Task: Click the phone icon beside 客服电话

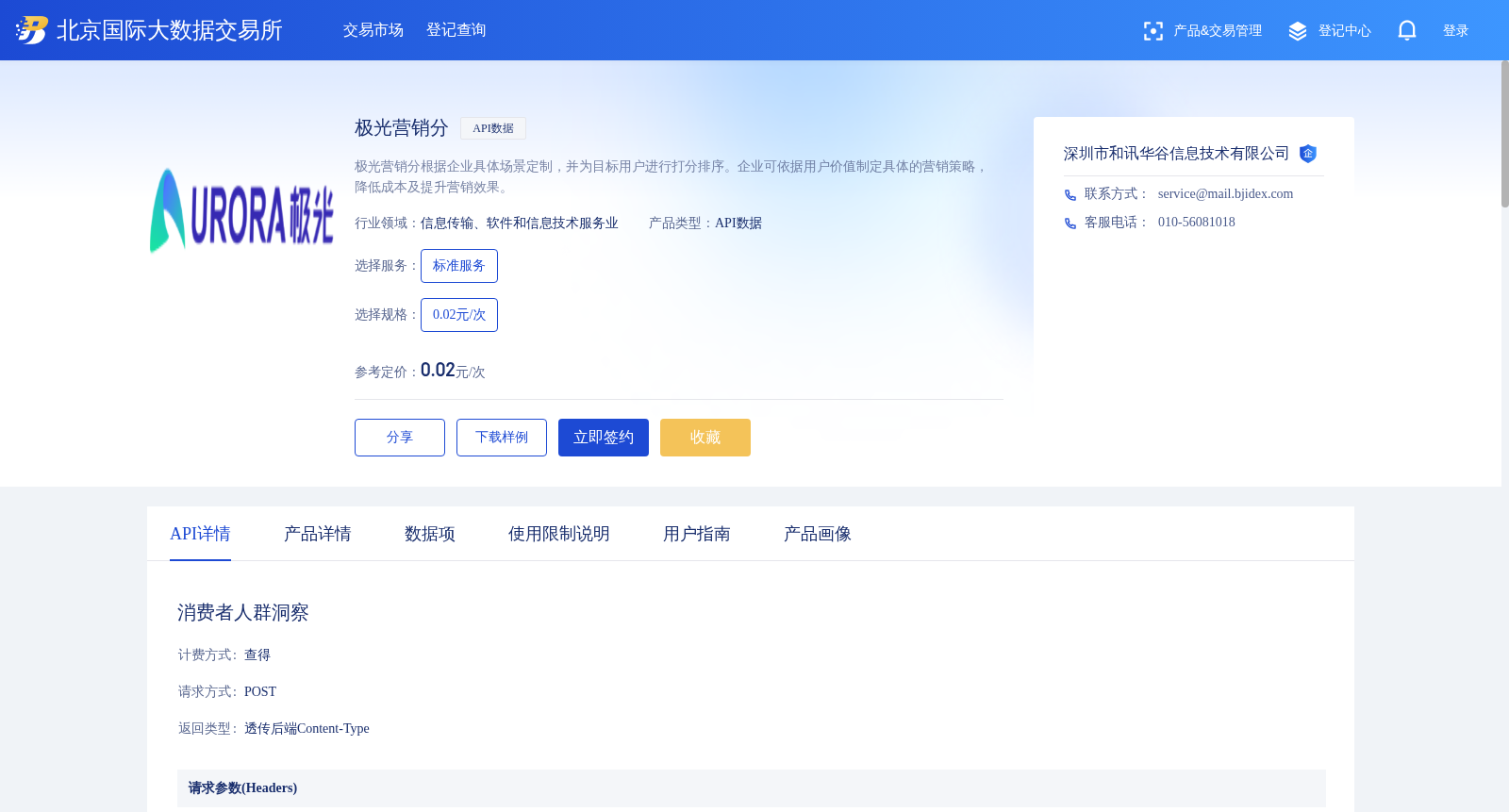Action: click(x=1070, y=224)
